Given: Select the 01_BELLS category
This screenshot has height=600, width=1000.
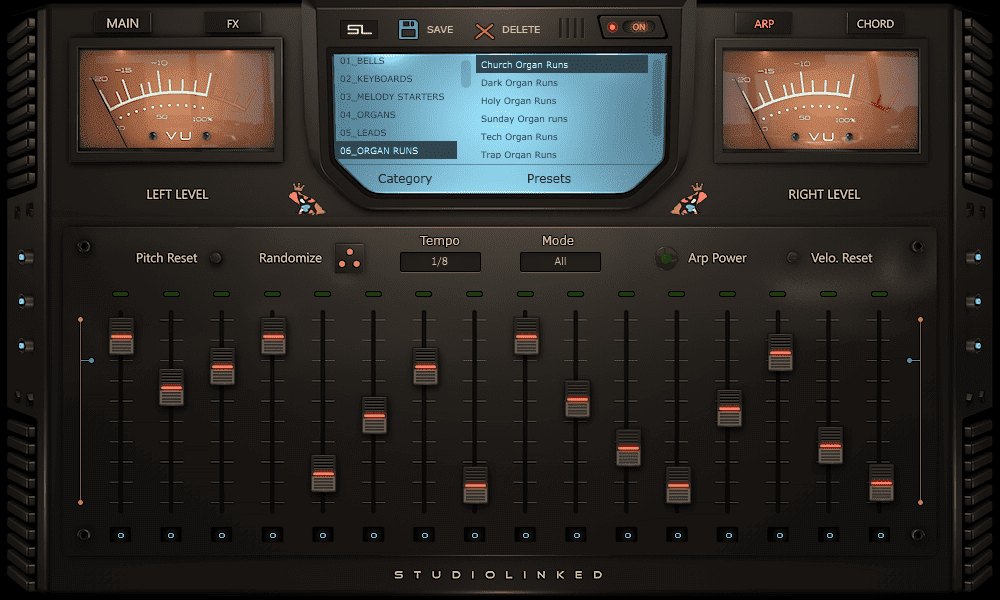Looking at the screenshot, I should [396, 61].
